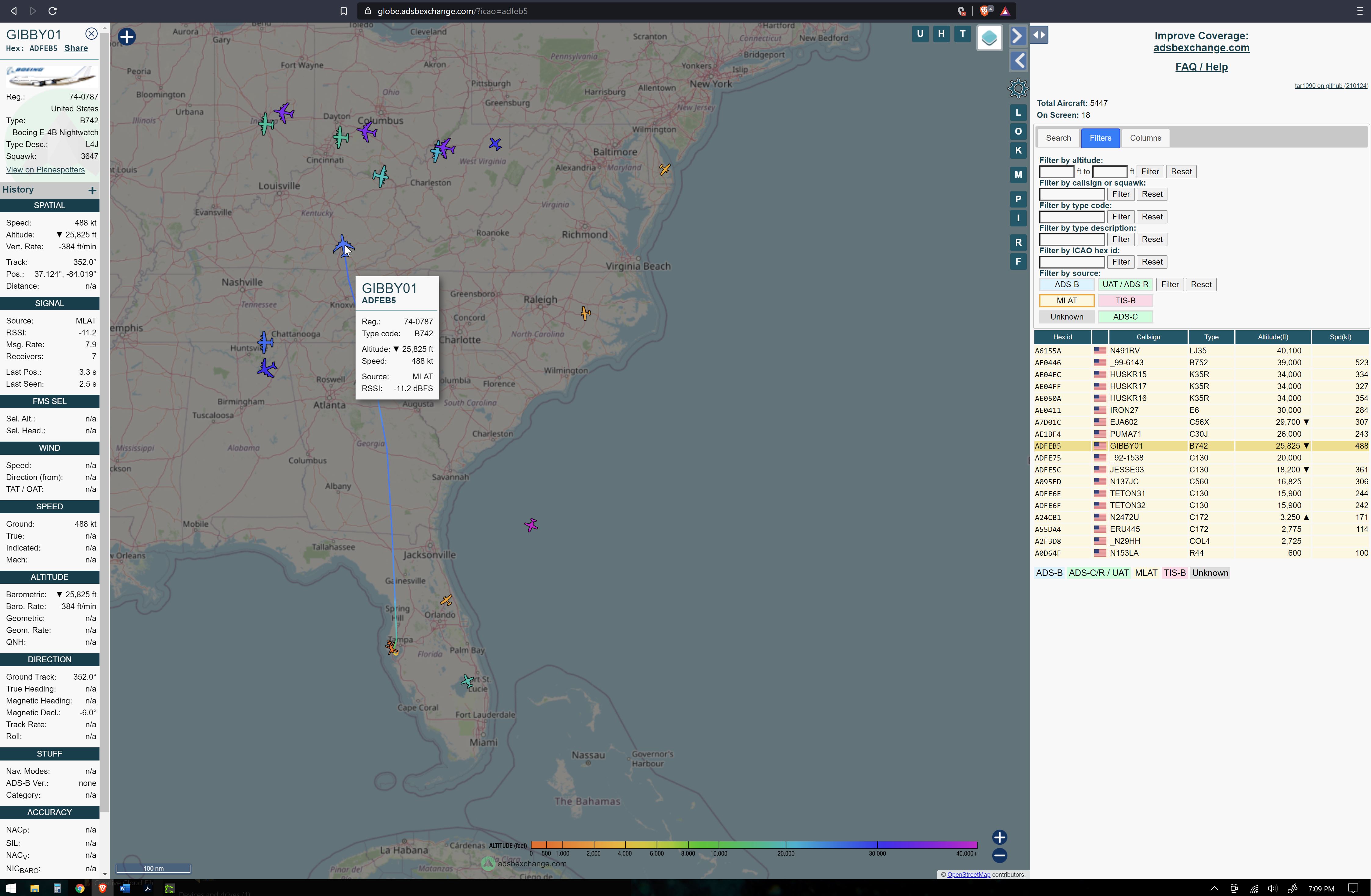Sort table by Altitude(ft) column
The width and height of the screenshot is (1371, 896).
pos(1273,338)
